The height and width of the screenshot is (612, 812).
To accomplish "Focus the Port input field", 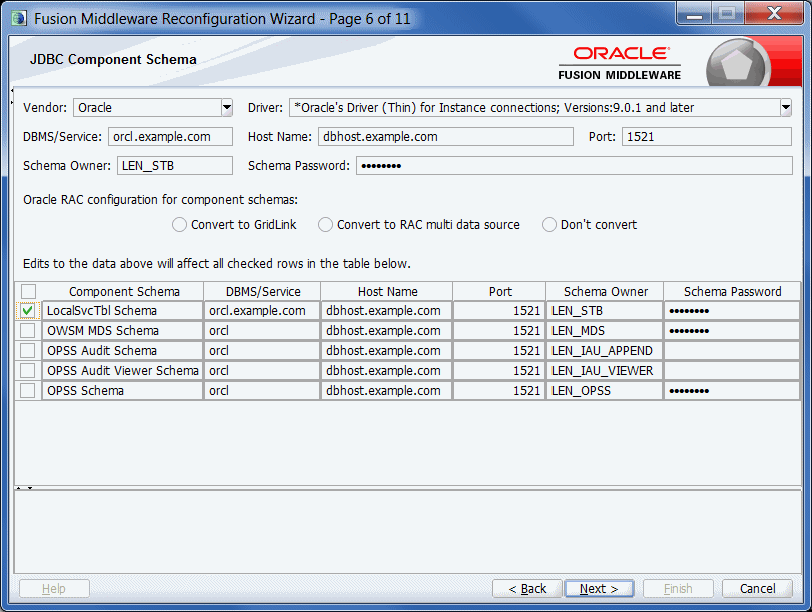I will [706, 137].
